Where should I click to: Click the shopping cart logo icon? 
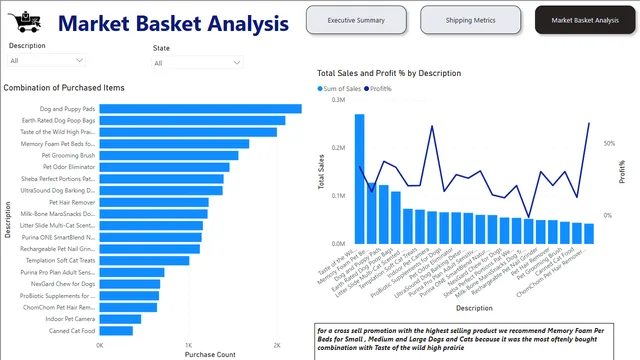tap(25, 22)
